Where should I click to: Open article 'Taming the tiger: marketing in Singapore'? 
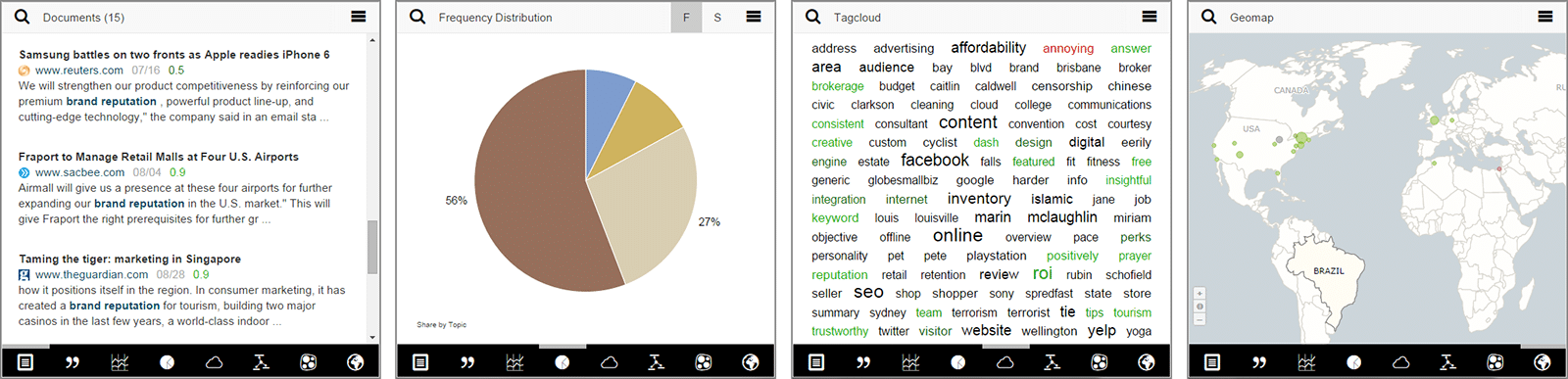pos(129,260)
